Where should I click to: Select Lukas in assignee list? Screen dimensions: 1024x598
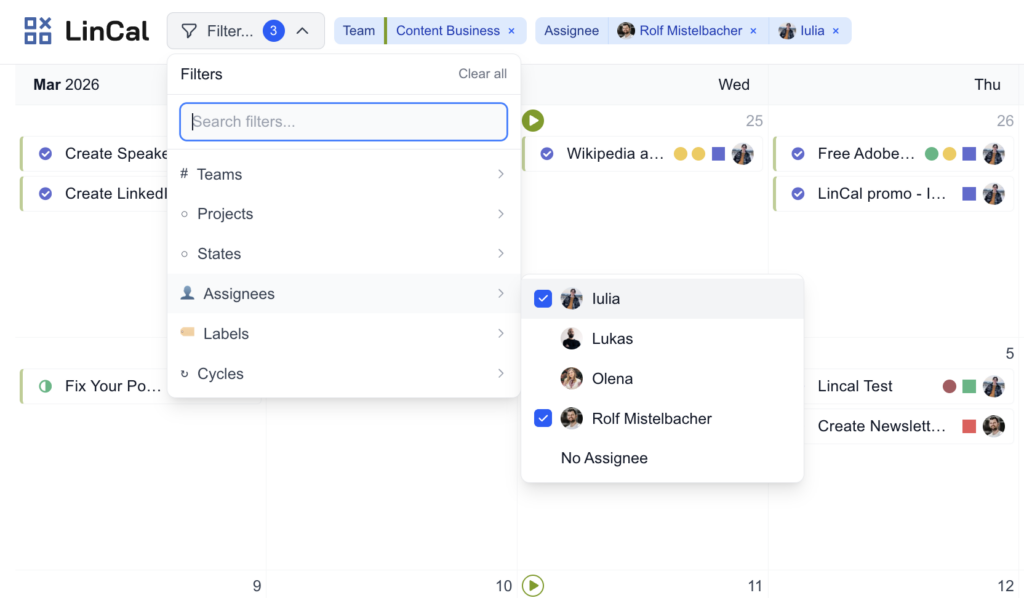click(x=612, y=339)
